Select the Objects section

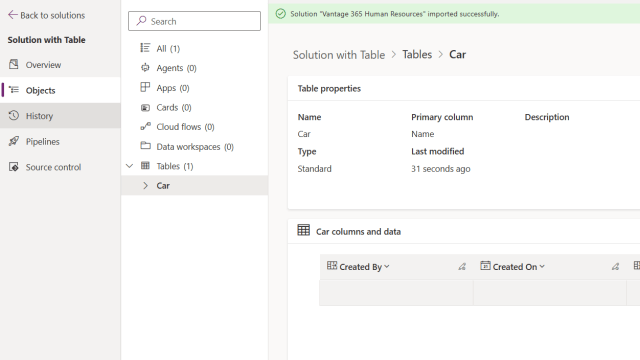pos(60,90)
